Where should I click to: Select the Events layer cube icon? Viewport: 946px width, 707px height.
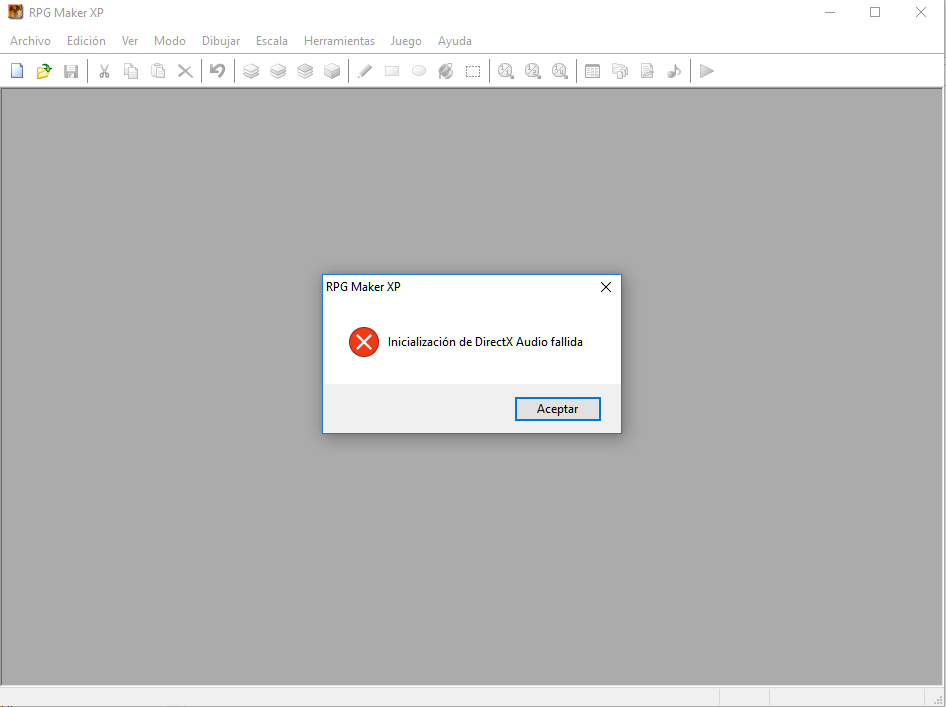332,71
